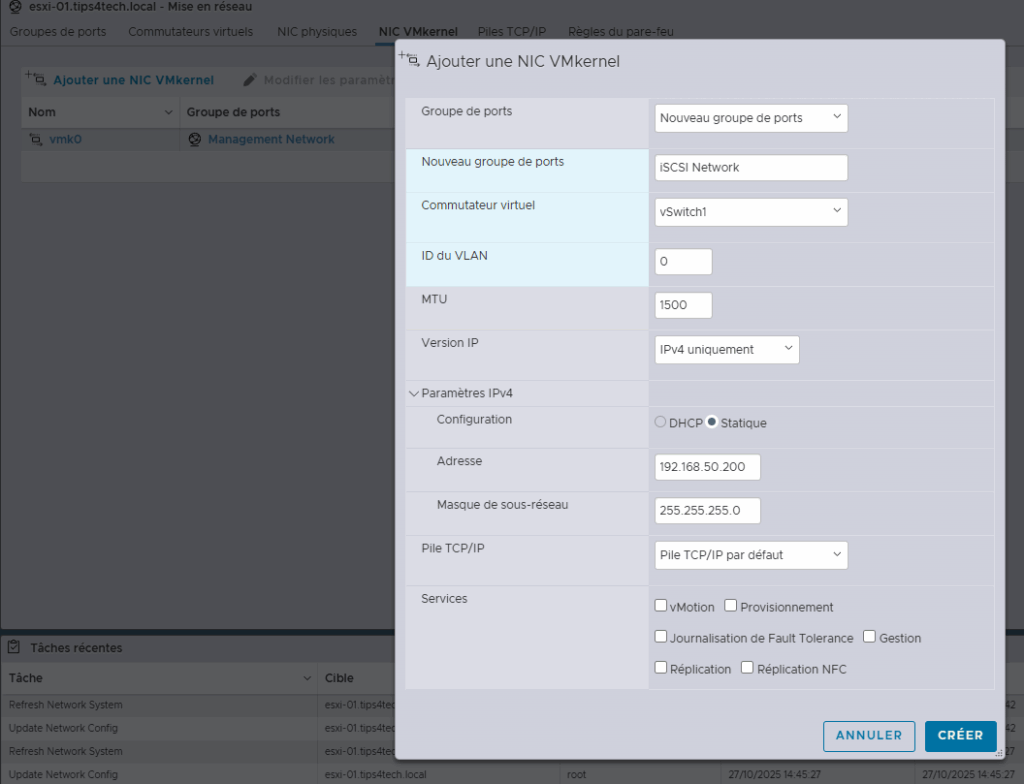Open the Commutateur virtuel vSwitch1 dropdown

coord(751,212)
